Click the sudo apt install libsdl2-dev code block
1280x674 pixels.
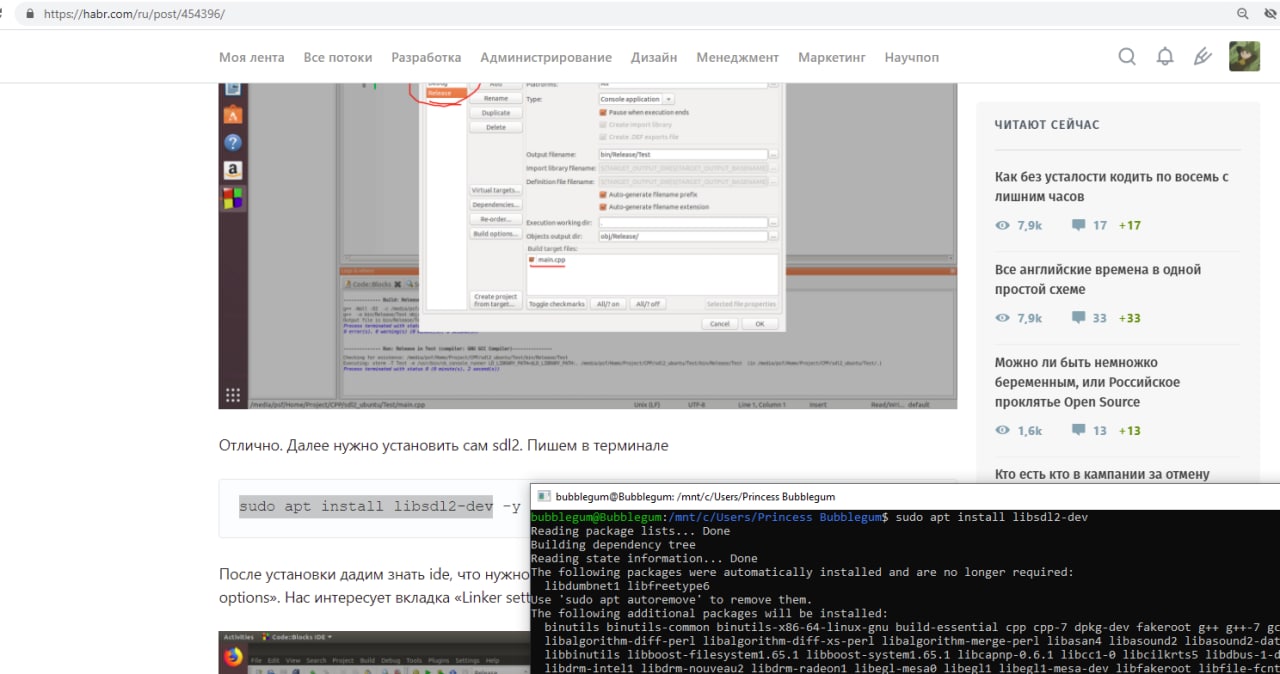click(x=380, y=507)
